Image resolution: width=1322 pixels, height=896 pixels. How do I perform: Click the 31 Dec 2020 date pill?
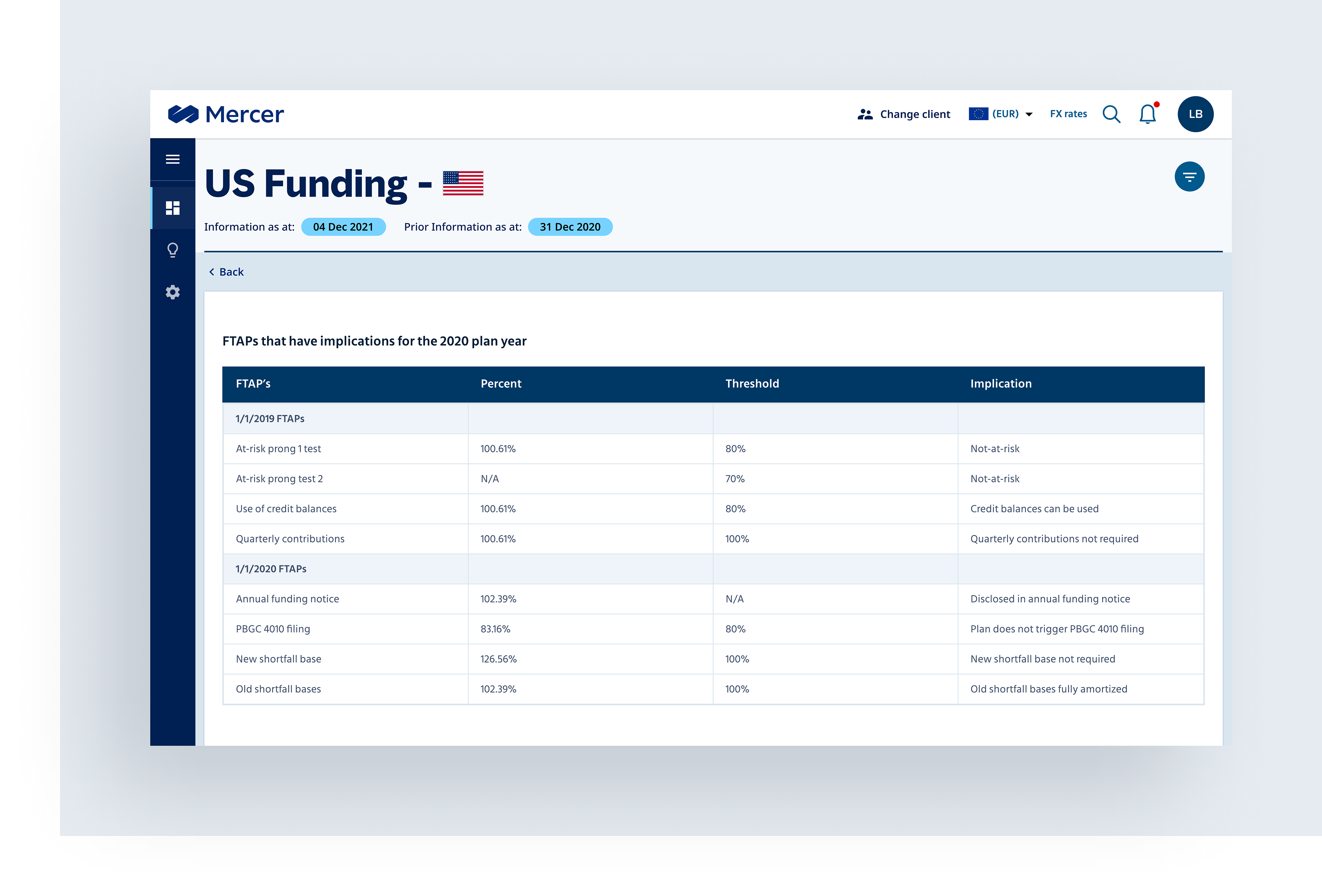[x=570, y=226]
